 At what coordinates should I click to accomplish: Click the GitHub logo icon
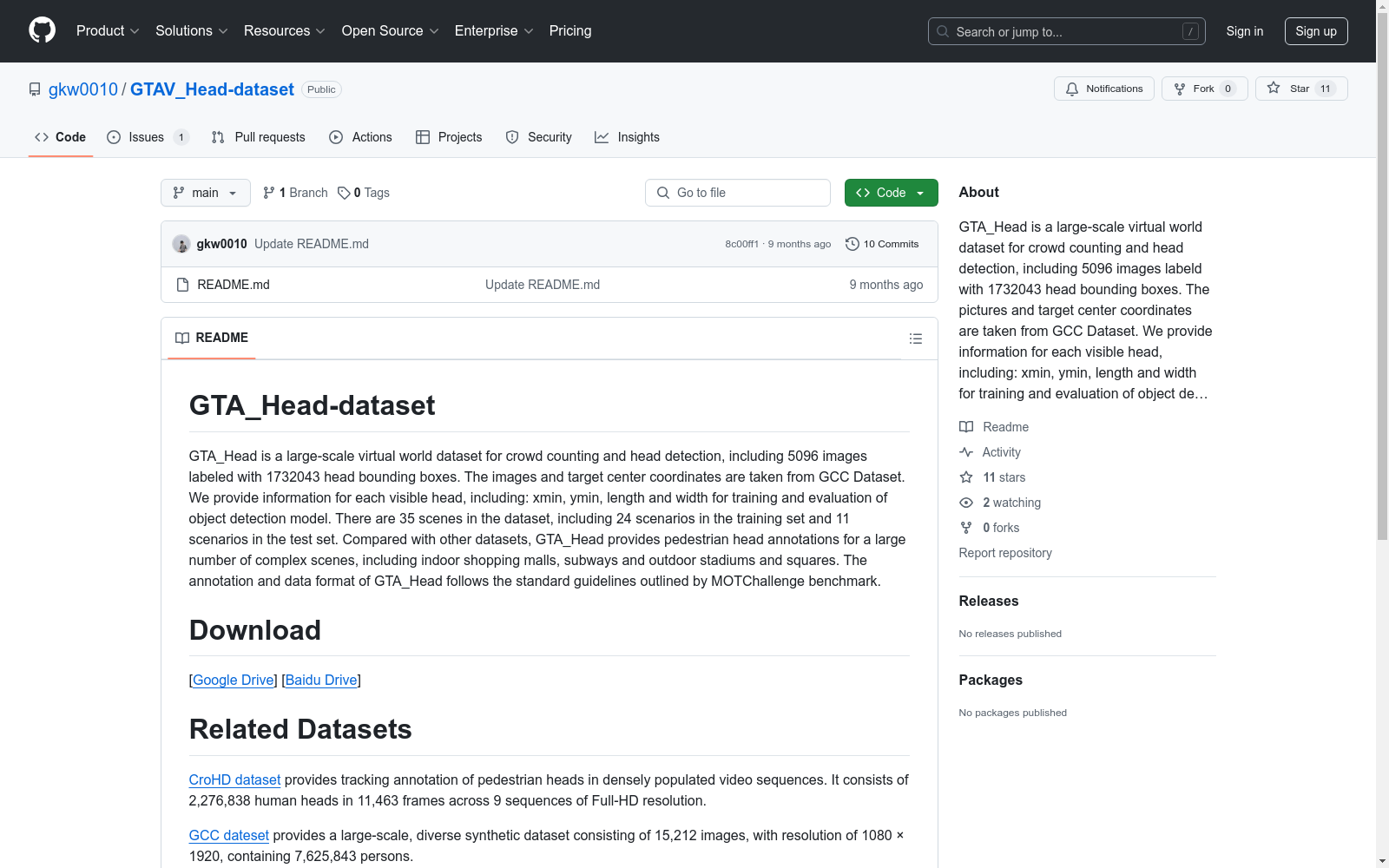point(42,30)
